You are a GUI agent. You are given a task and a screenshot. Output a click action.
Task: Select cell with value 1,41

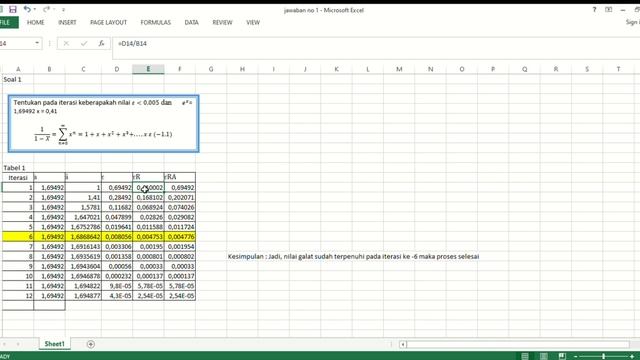click(x=83, y=197)
